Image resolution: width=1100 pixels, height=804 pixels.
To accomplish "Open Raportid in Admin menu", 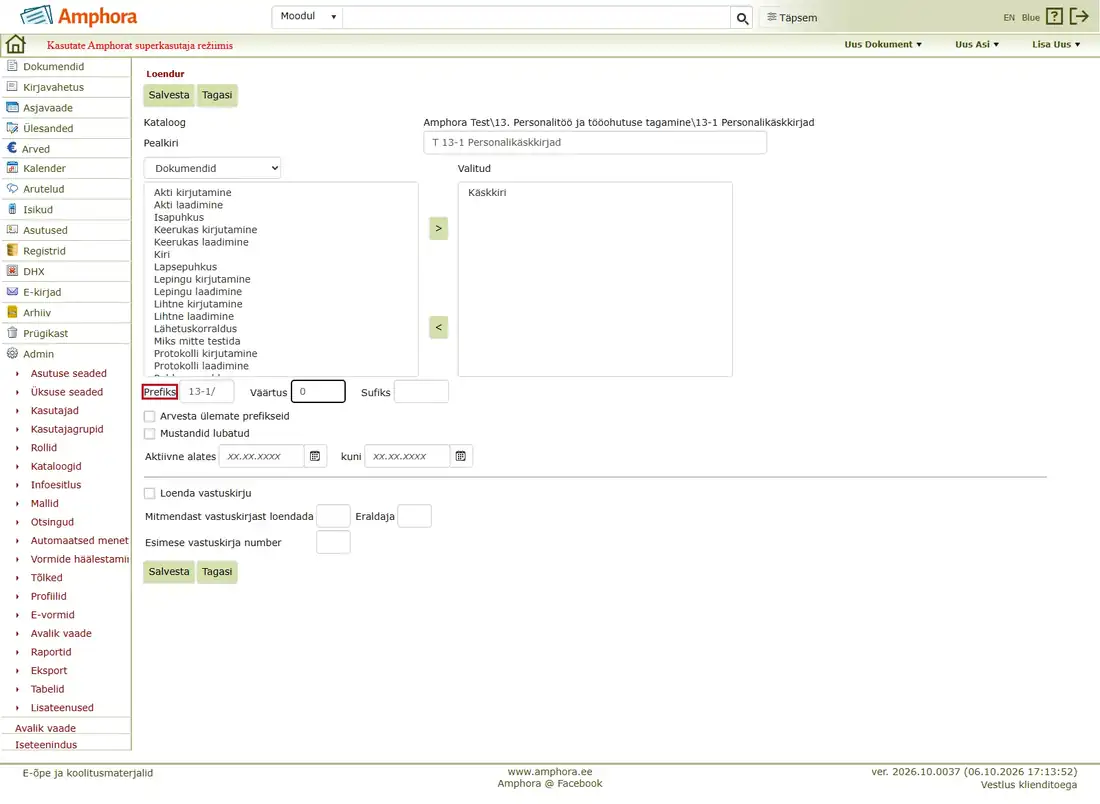I will coord(51,652).
